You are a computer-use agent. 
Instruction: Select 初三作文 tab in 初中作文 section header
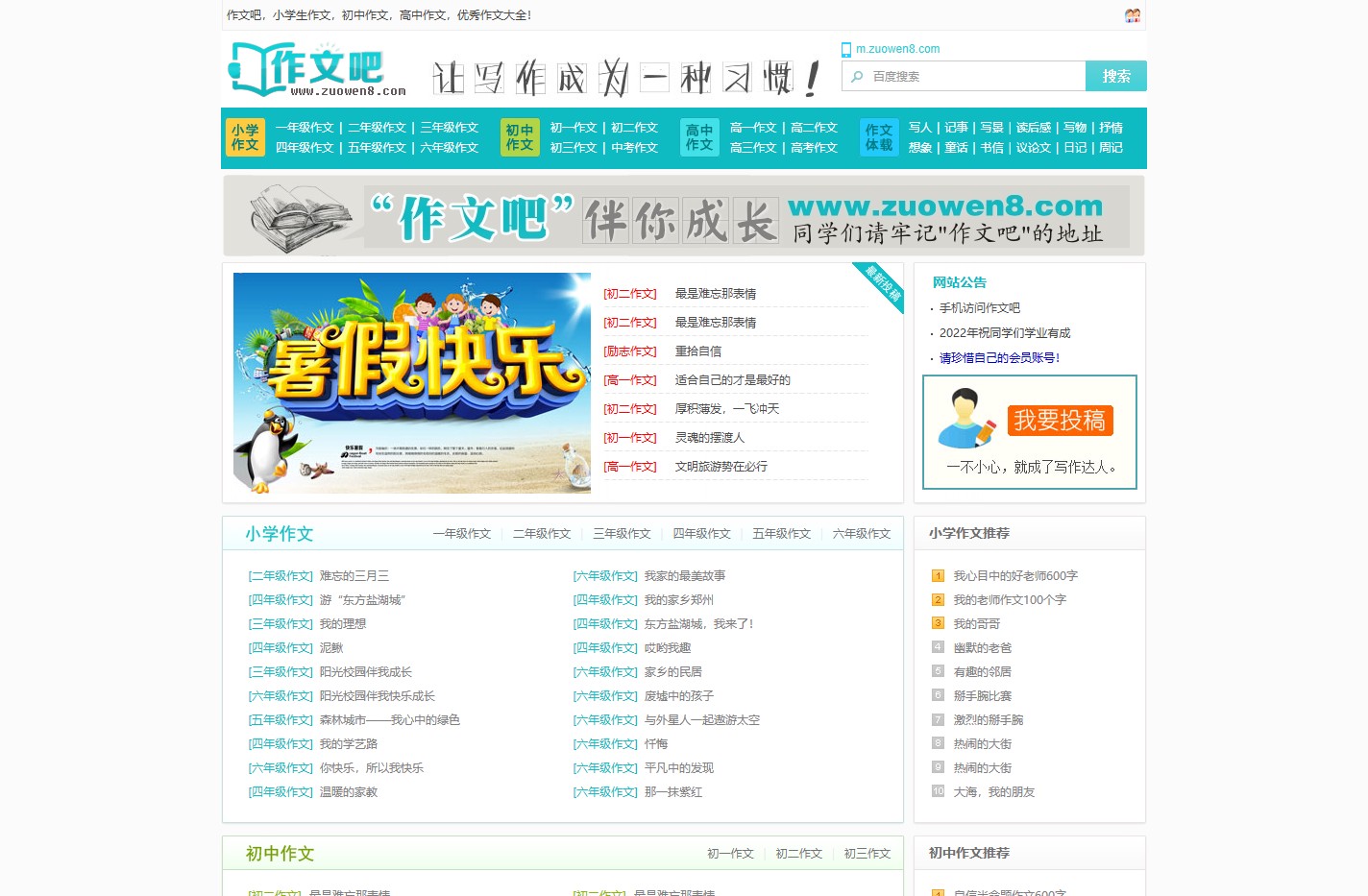click(x=867, y=854)
